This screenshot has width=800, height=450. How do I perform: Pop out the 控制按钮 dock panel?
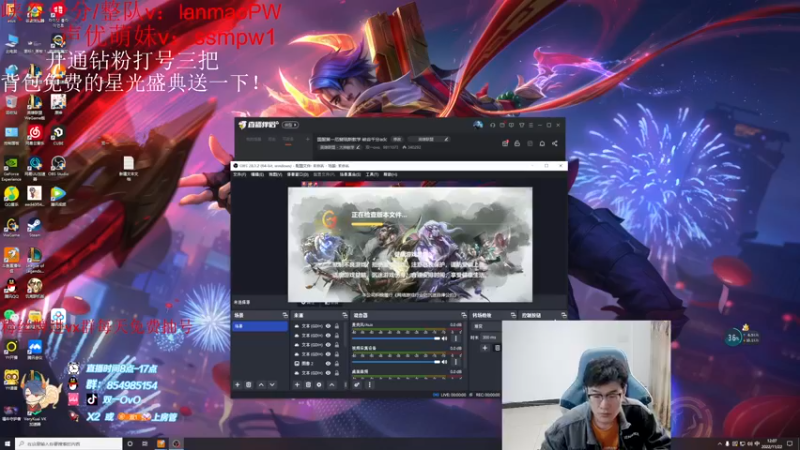[x=563, y=315]
